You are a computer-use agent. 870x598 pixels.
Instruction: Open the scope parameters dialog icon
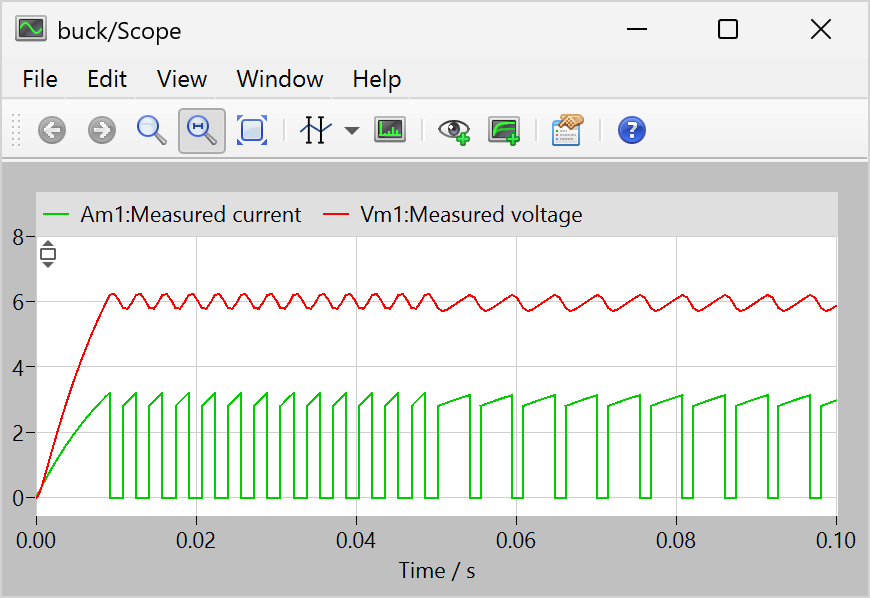point(567,130)
